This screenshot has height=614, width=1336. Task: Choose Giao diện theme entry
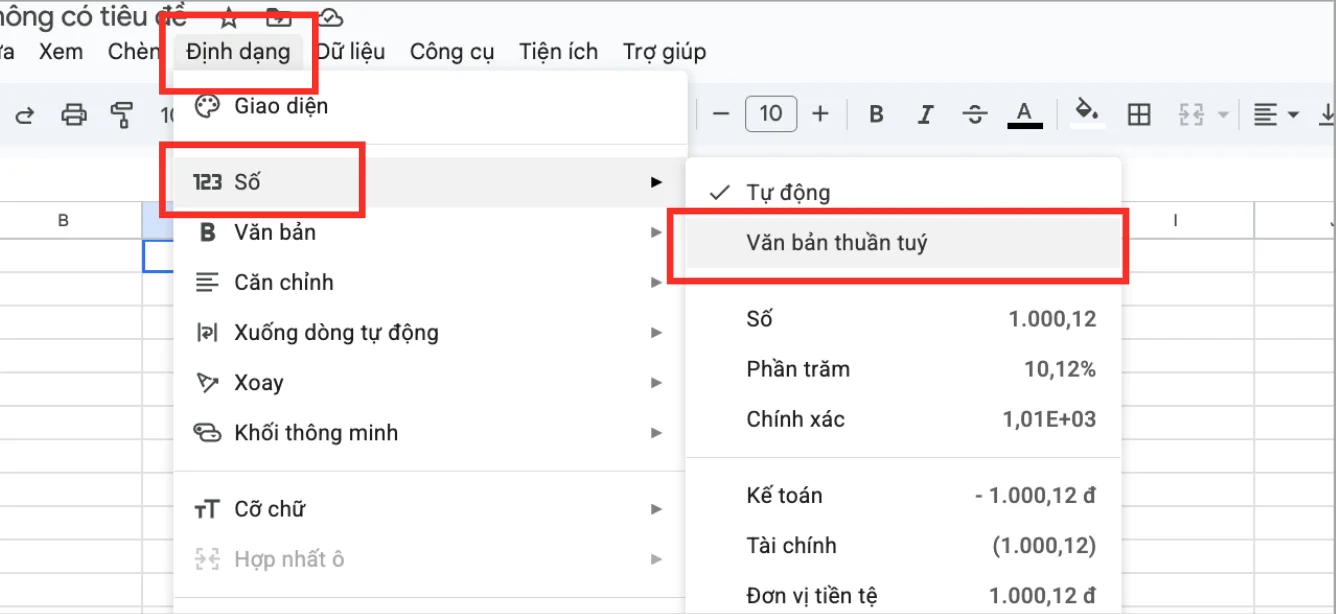pyautogui.click(x=430, y=106)
